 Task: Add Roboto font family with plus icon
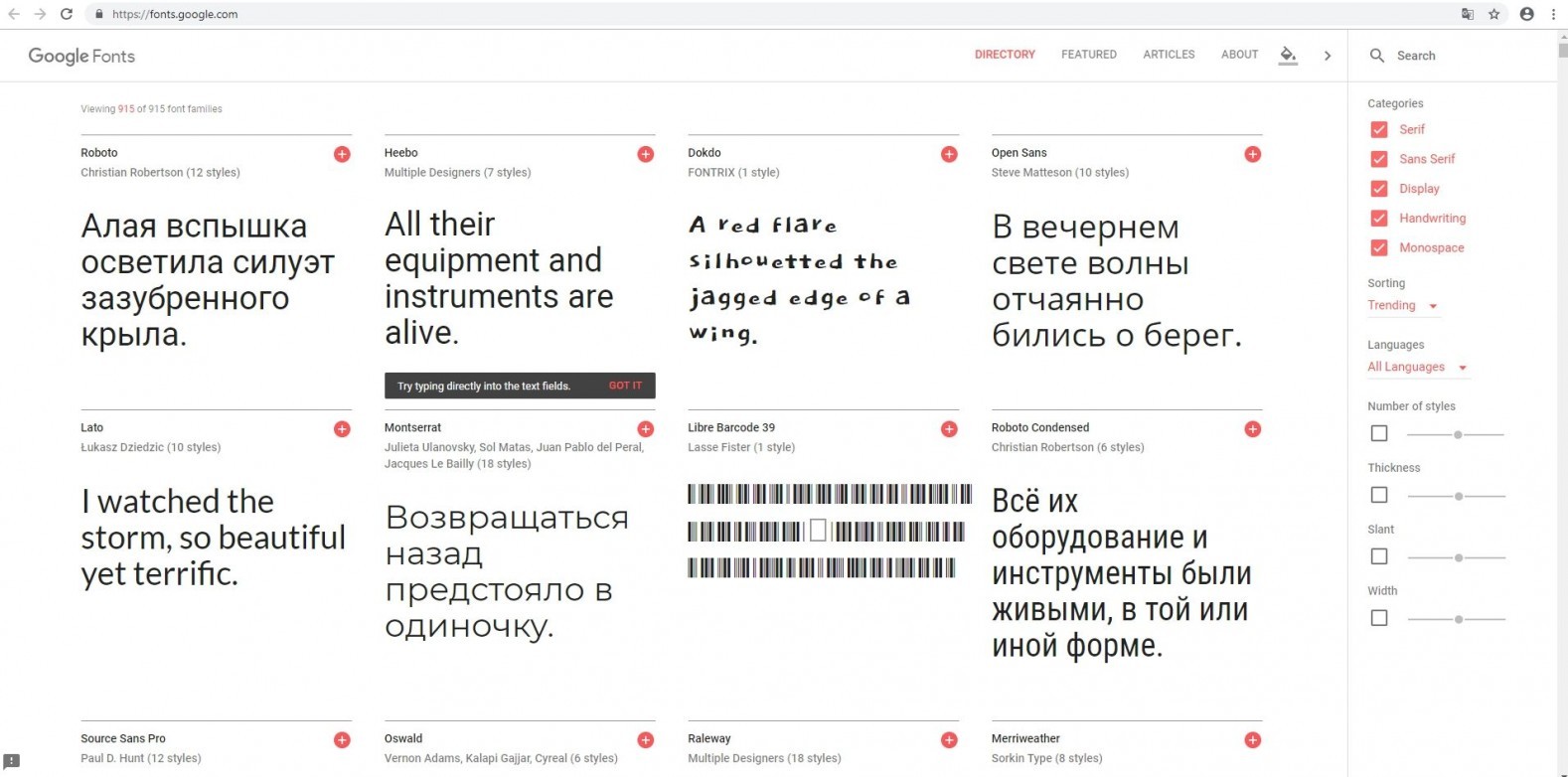coord(342,154)
